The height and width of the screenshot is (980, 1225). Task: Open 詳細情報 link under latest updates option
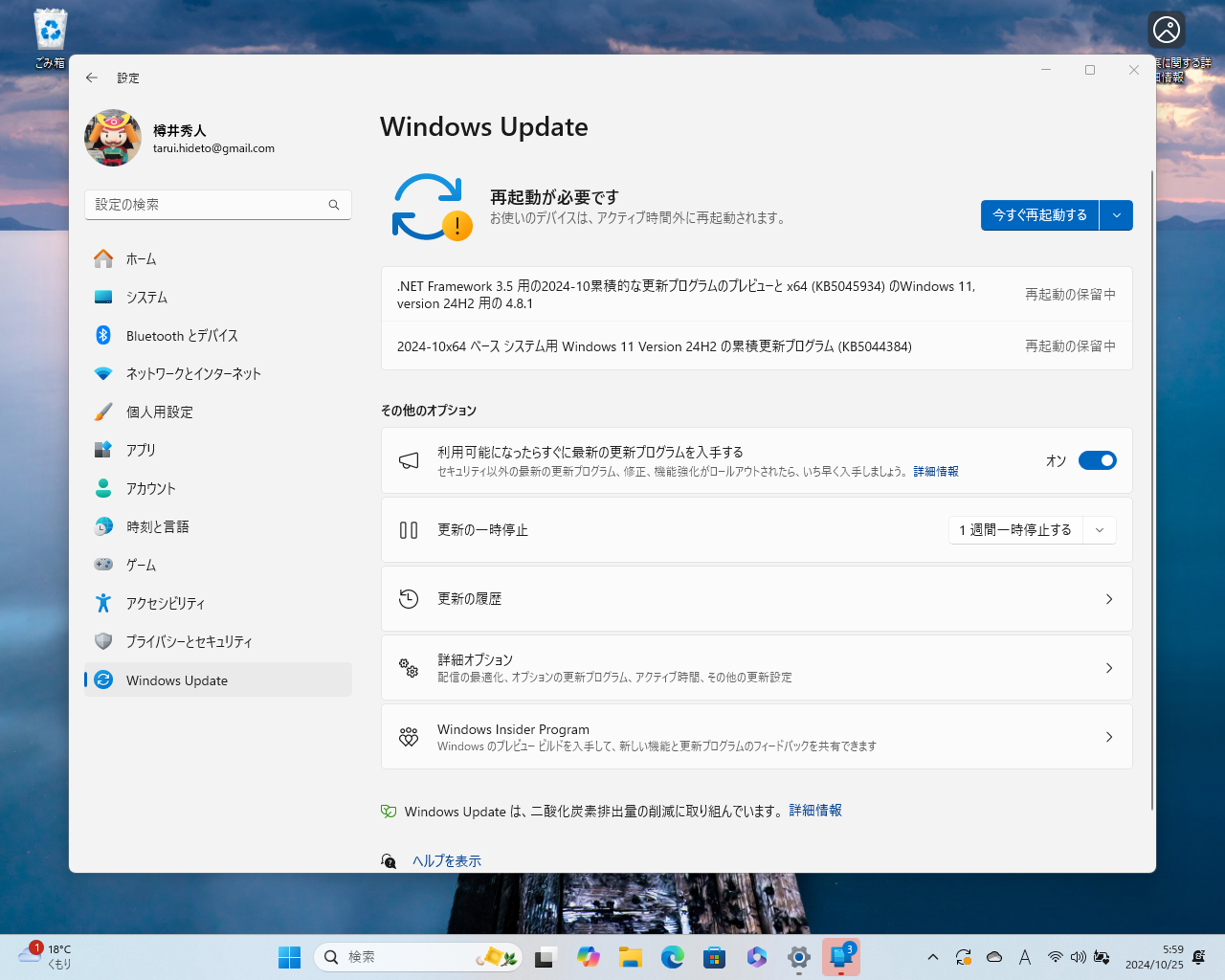coord(936,472)
